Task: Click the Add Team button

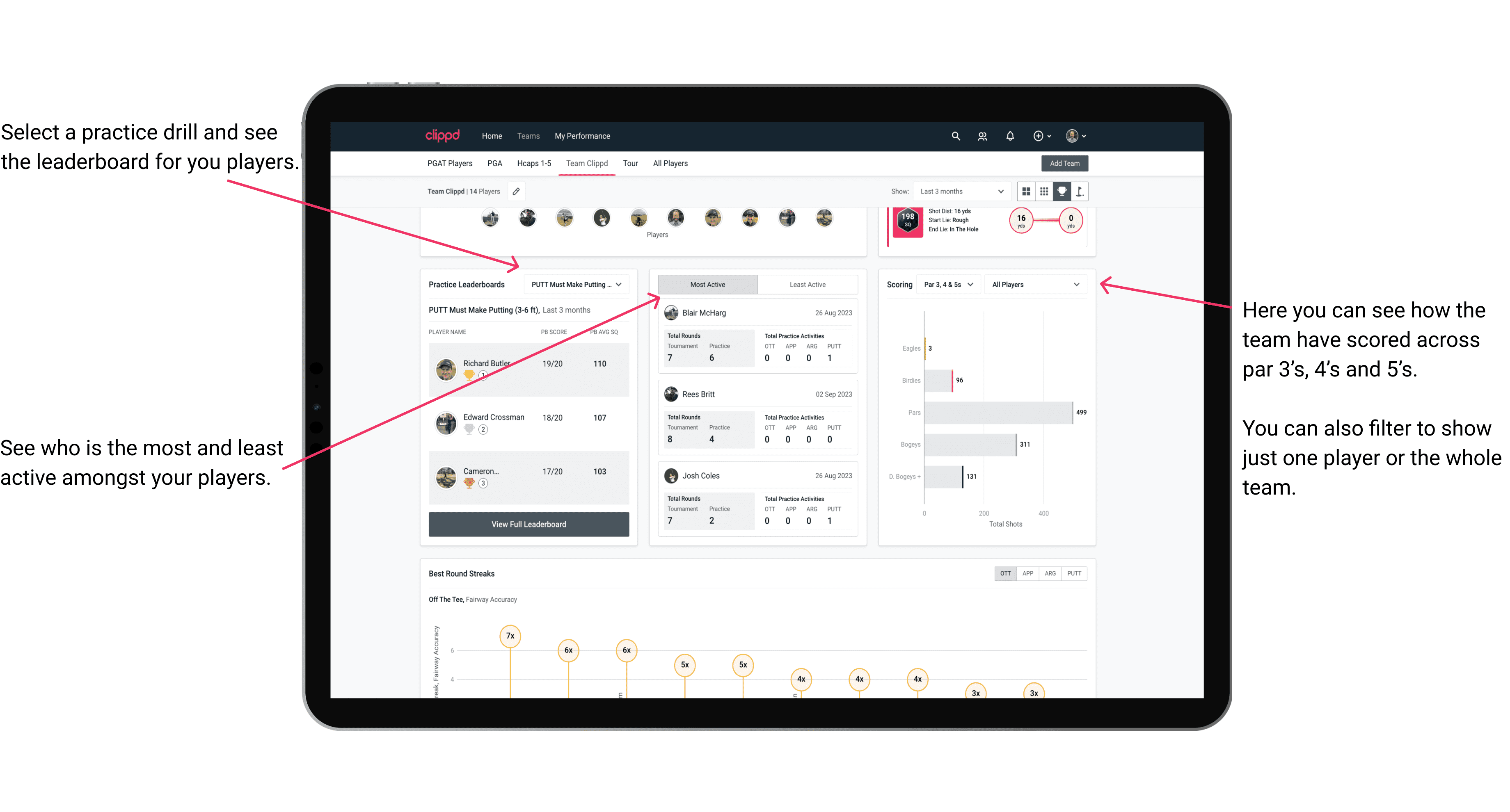Action: (1064, 163)
